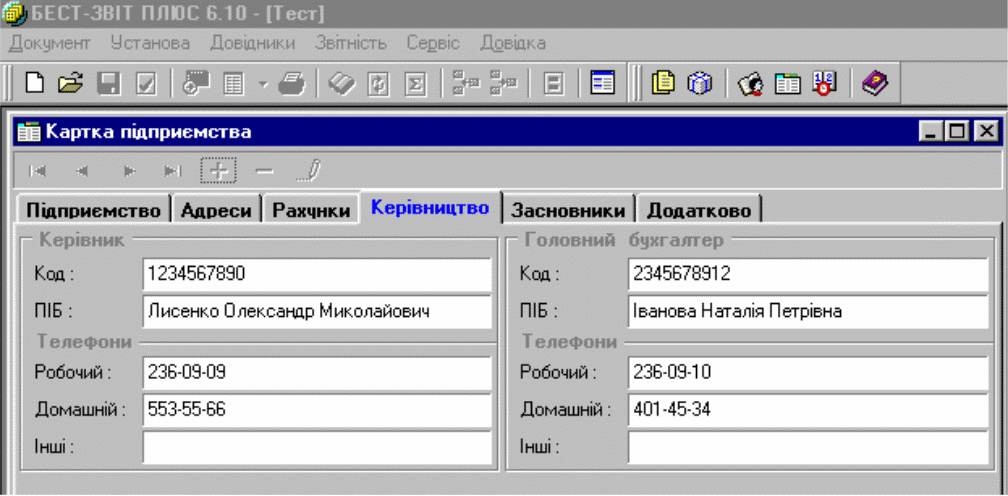Click the Sigma sum toolbar icon
The image size is (1008, 496).
click(x=415, y=84)
